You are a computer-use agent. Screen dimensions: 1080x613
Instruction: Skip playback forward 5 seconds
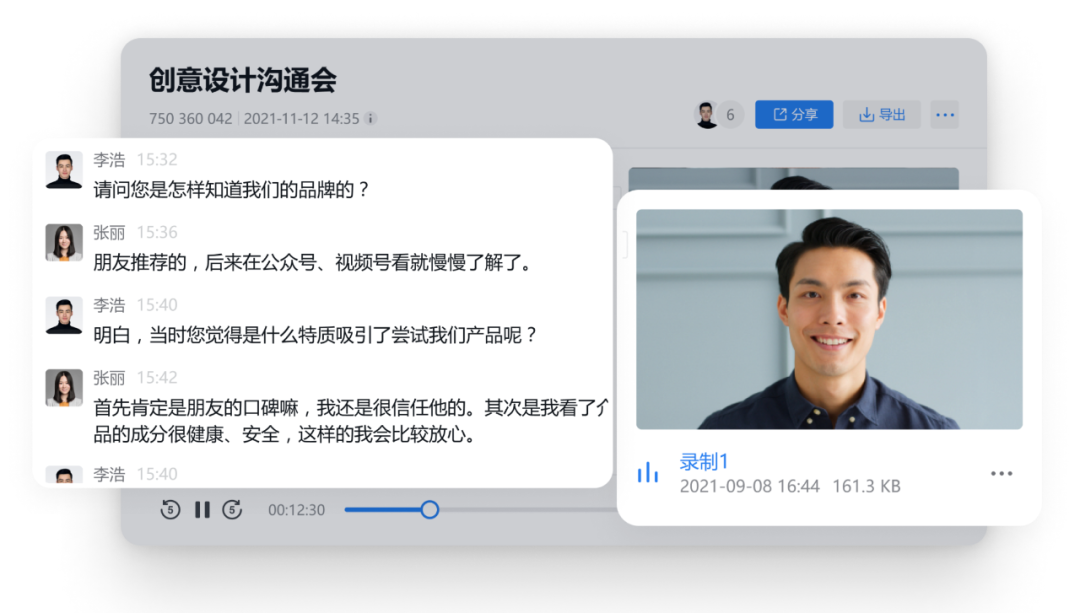(x=232, y=510)
